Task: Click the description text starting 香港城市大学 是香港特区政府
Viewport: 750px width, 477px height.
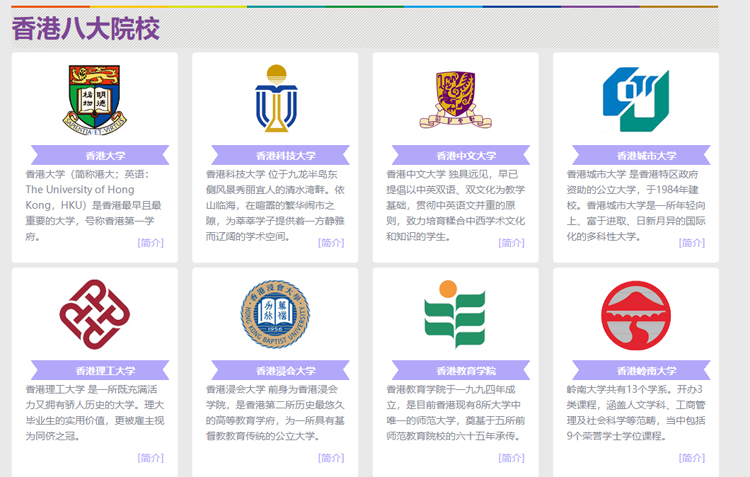Action: coord(636,205)
